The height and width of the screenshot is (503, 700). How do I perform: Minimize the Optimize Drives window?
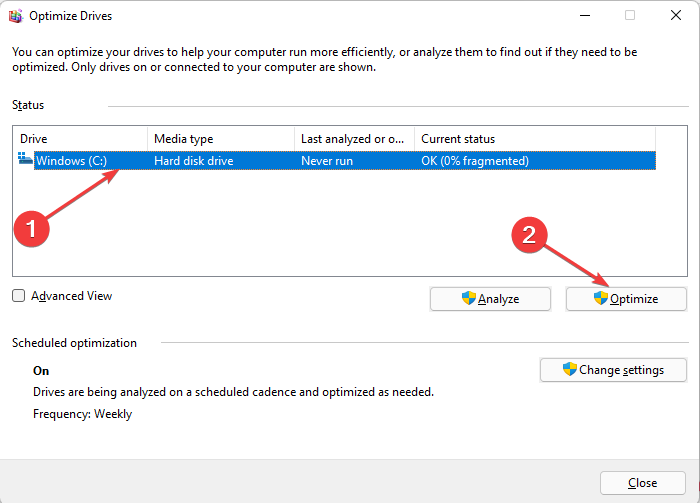pyautogui.click(x=582, y=16)
